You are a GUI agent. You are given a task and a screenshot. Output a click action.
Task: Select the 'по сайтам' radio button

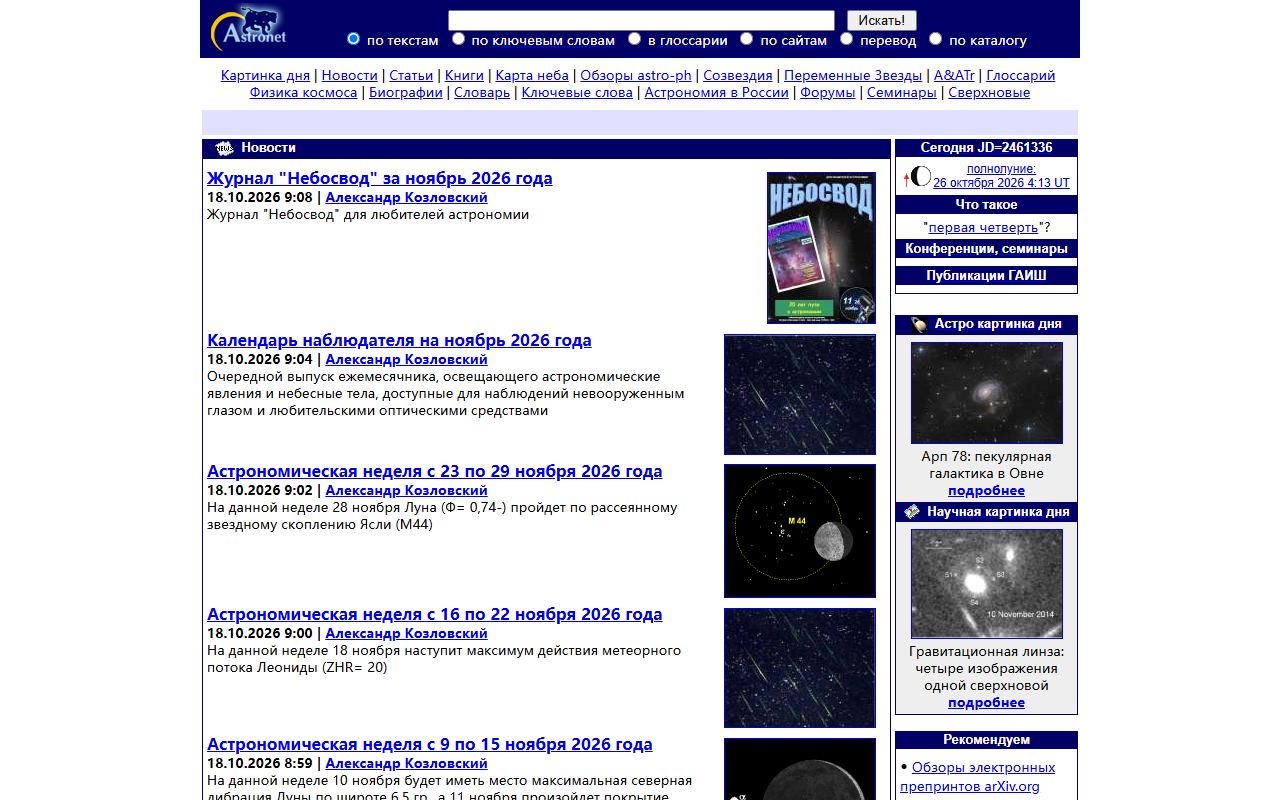(746, 39)
